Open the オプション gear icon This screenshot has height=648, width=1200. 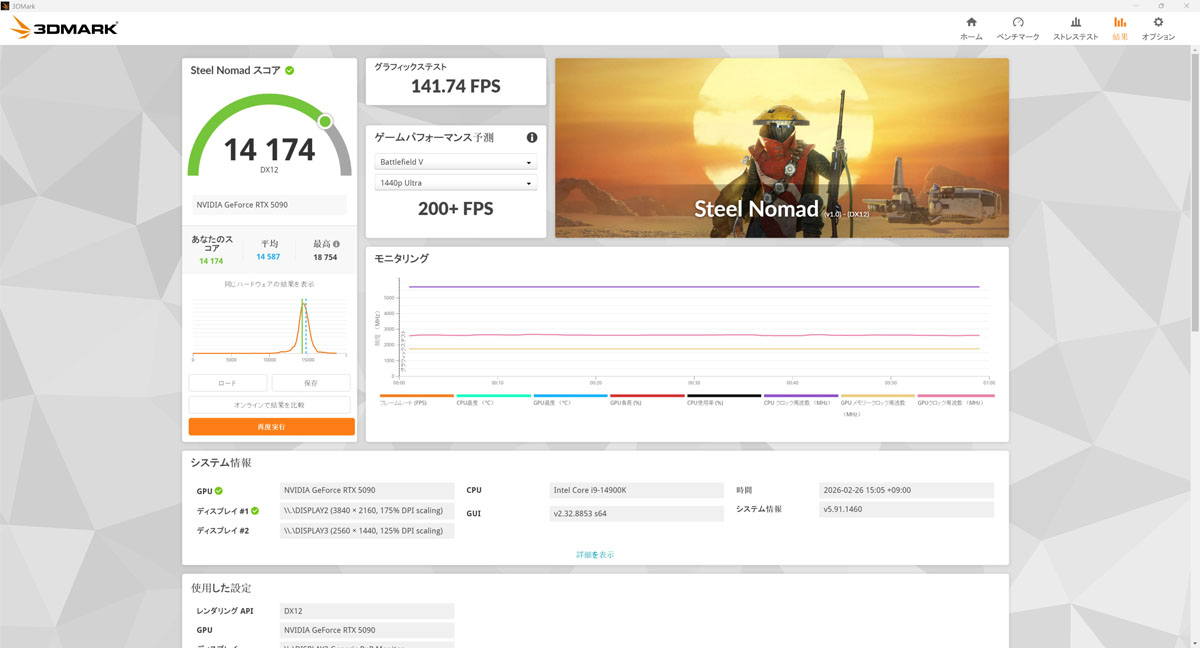click(1158, 22)
